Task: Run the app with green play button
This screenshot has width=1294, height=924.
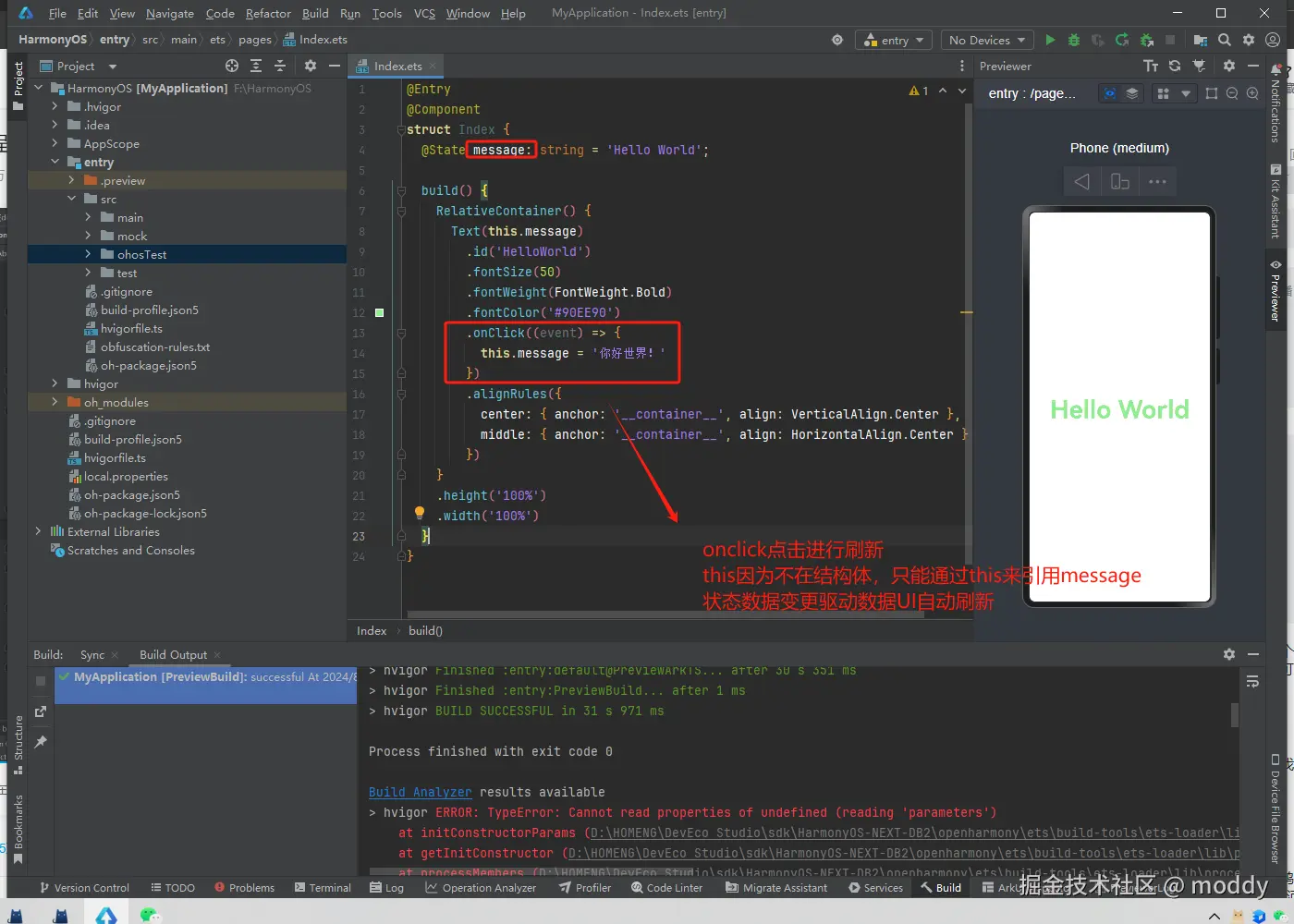Action: tap(1050, 40)
